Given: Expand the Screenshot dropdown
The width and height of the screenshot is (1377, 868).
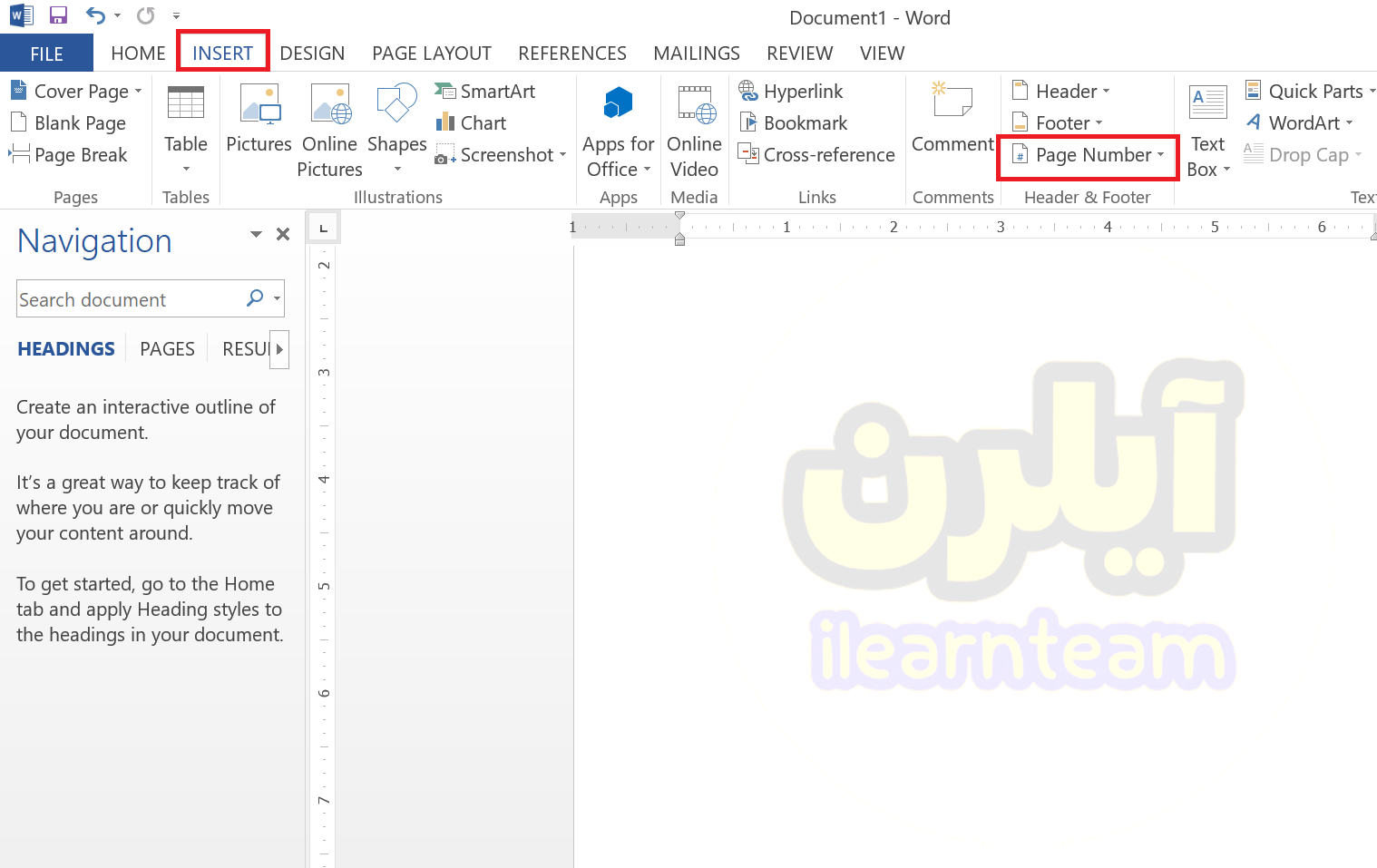Looking at the screenshot, I should (x=502, y=155).
